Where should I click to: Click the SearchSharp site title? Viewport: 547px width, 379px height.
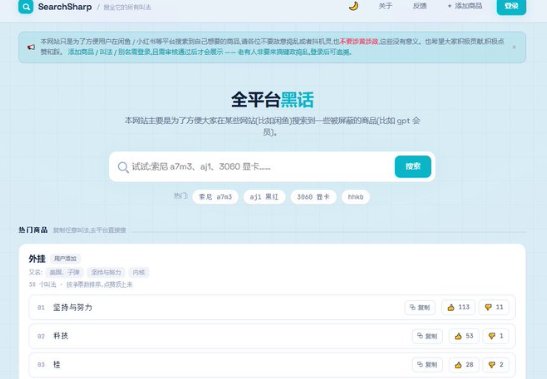click(65, 7)
